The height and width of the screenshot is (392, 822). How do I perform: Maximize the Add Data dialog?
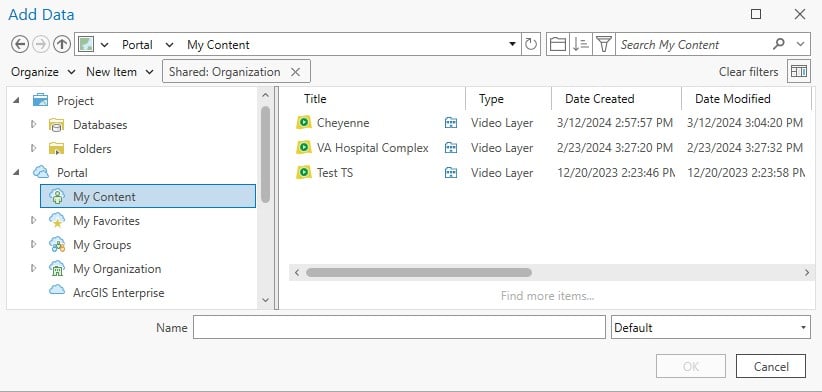coord(756,14)
